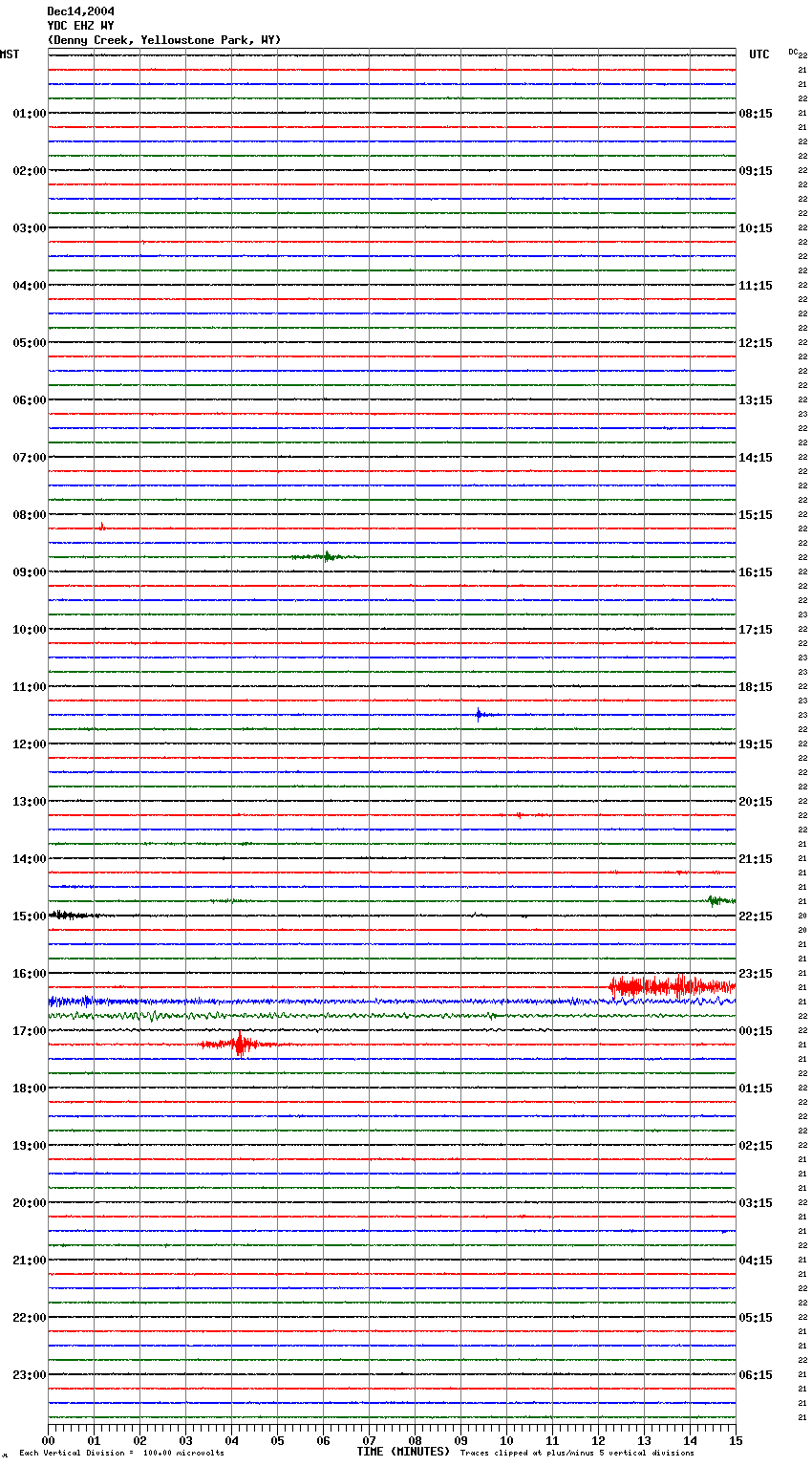Screen dimensions: 812x1466
Task: Click the Traces clipped at plus/minus note
Action: coord(578,1454)
